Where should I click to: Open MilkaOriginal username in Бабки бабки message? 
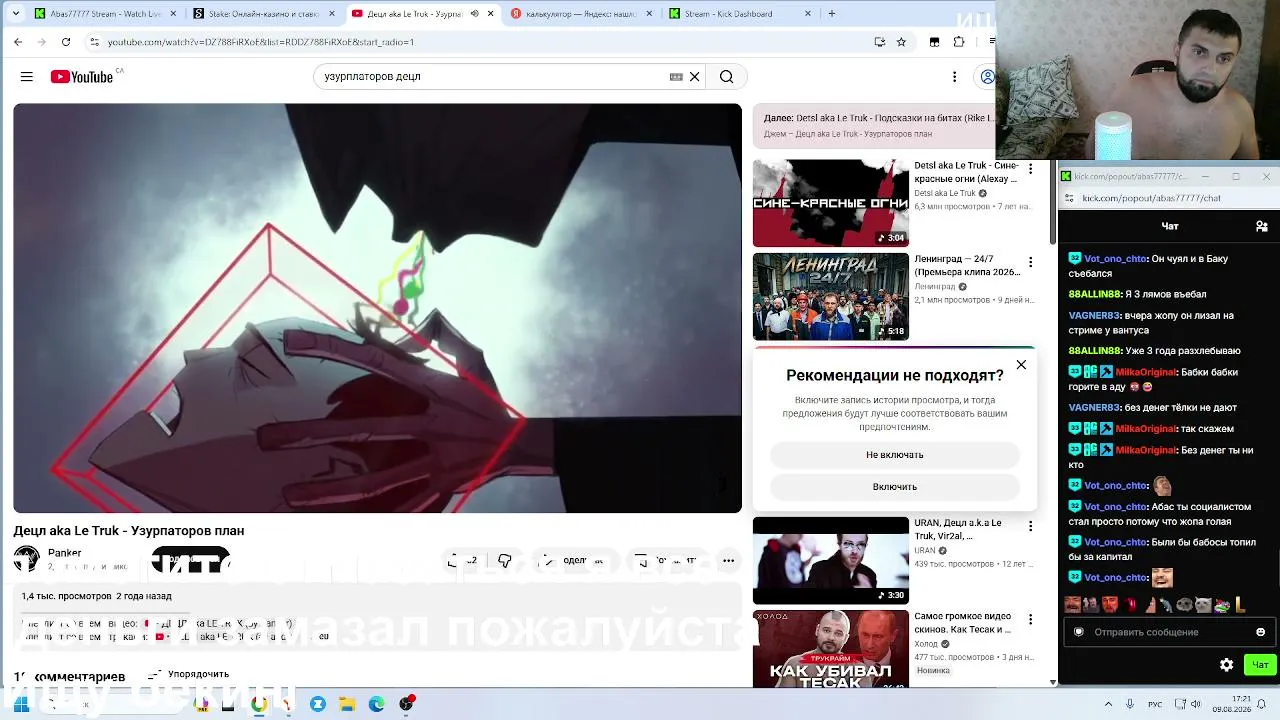(1146, 372)
